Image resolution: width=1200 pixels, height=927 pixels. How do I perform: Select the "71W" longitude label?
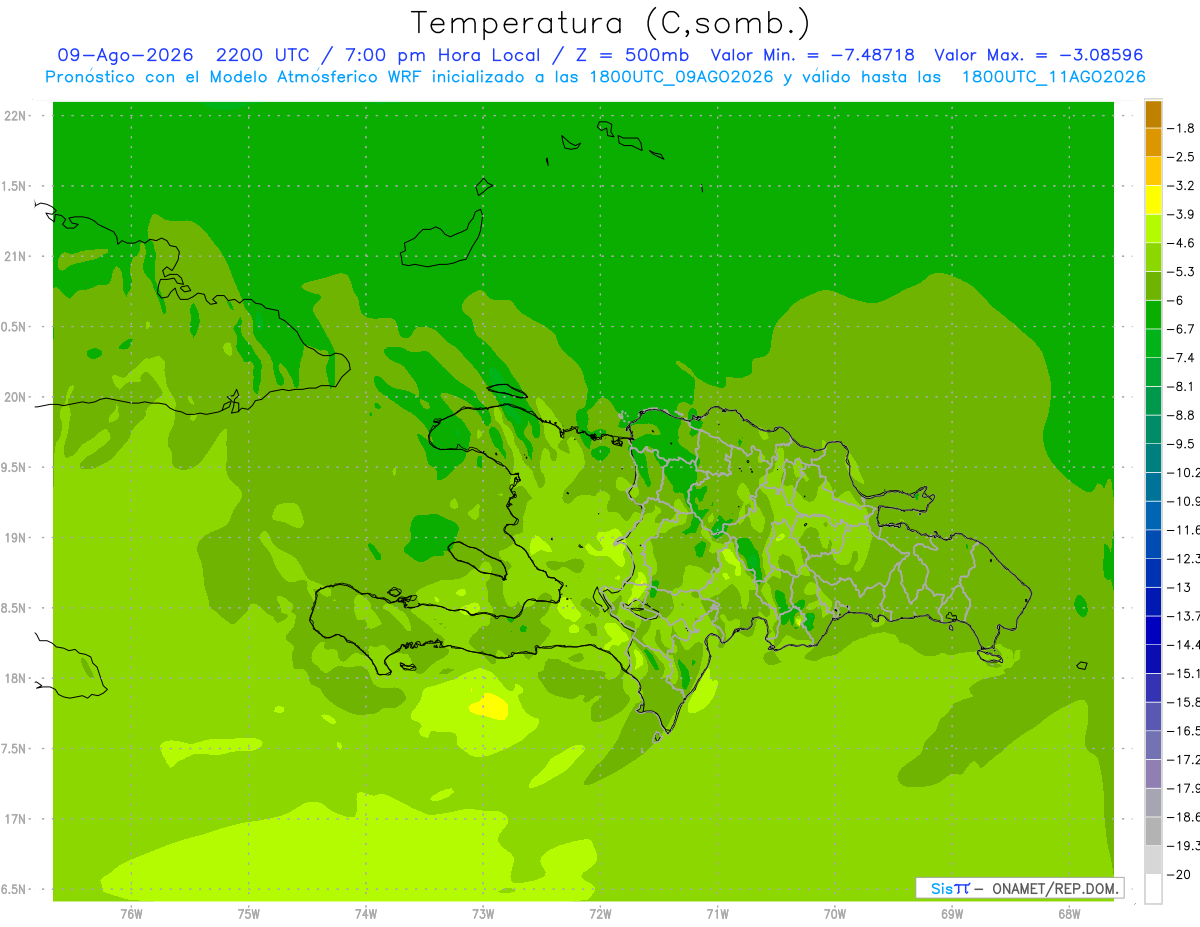(x=717, y=913)
